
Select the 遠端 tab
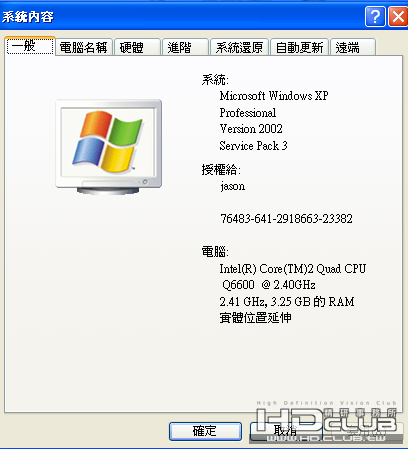coord(353,47)
